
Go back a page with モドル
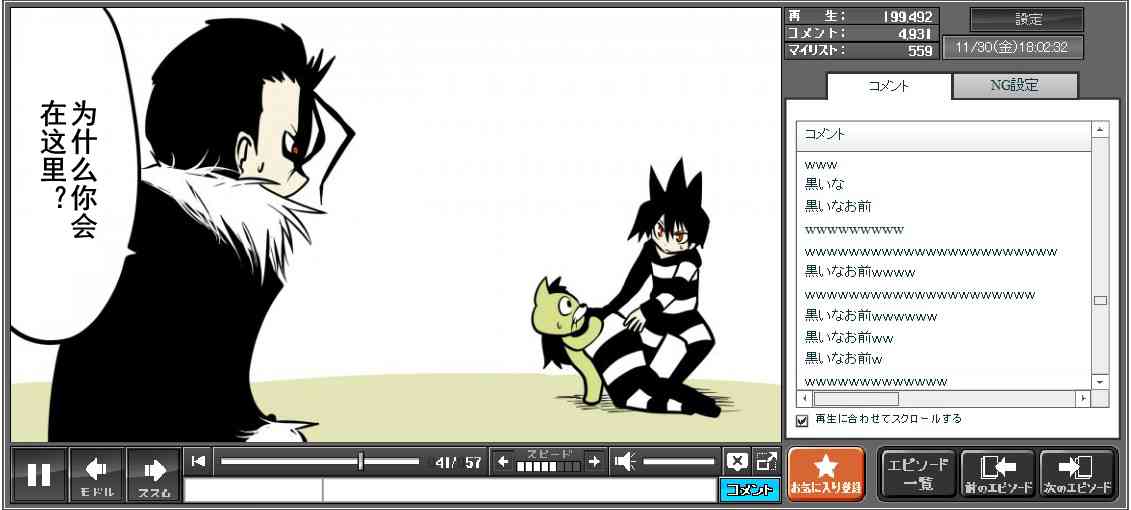(x=97, y=475)
